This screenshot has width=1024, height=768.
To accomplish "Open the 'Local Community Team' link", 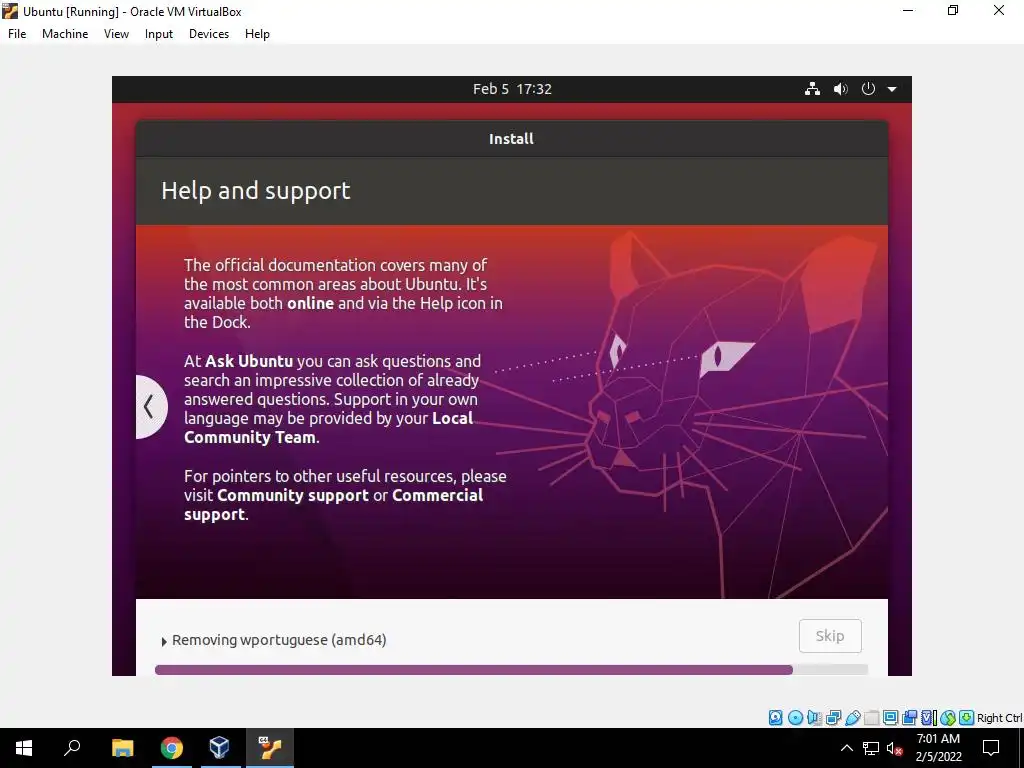I will (328, 428).
